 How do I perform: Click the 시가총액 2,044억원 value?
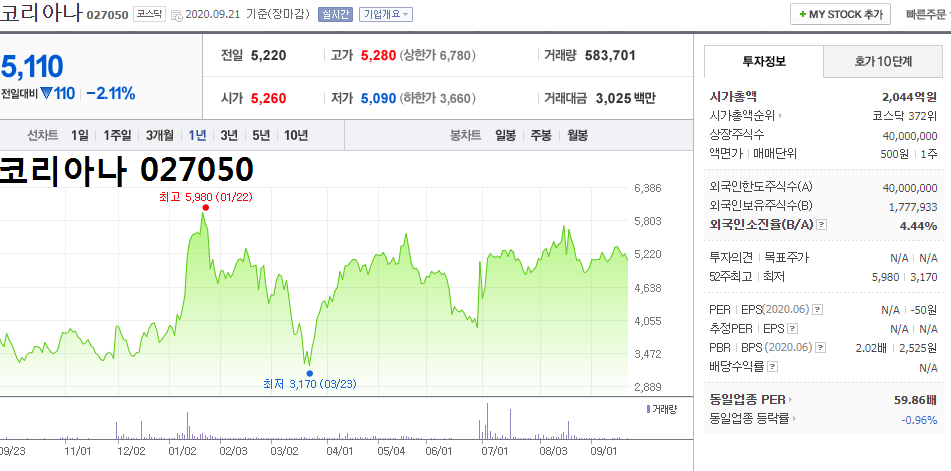coord(910,96)
